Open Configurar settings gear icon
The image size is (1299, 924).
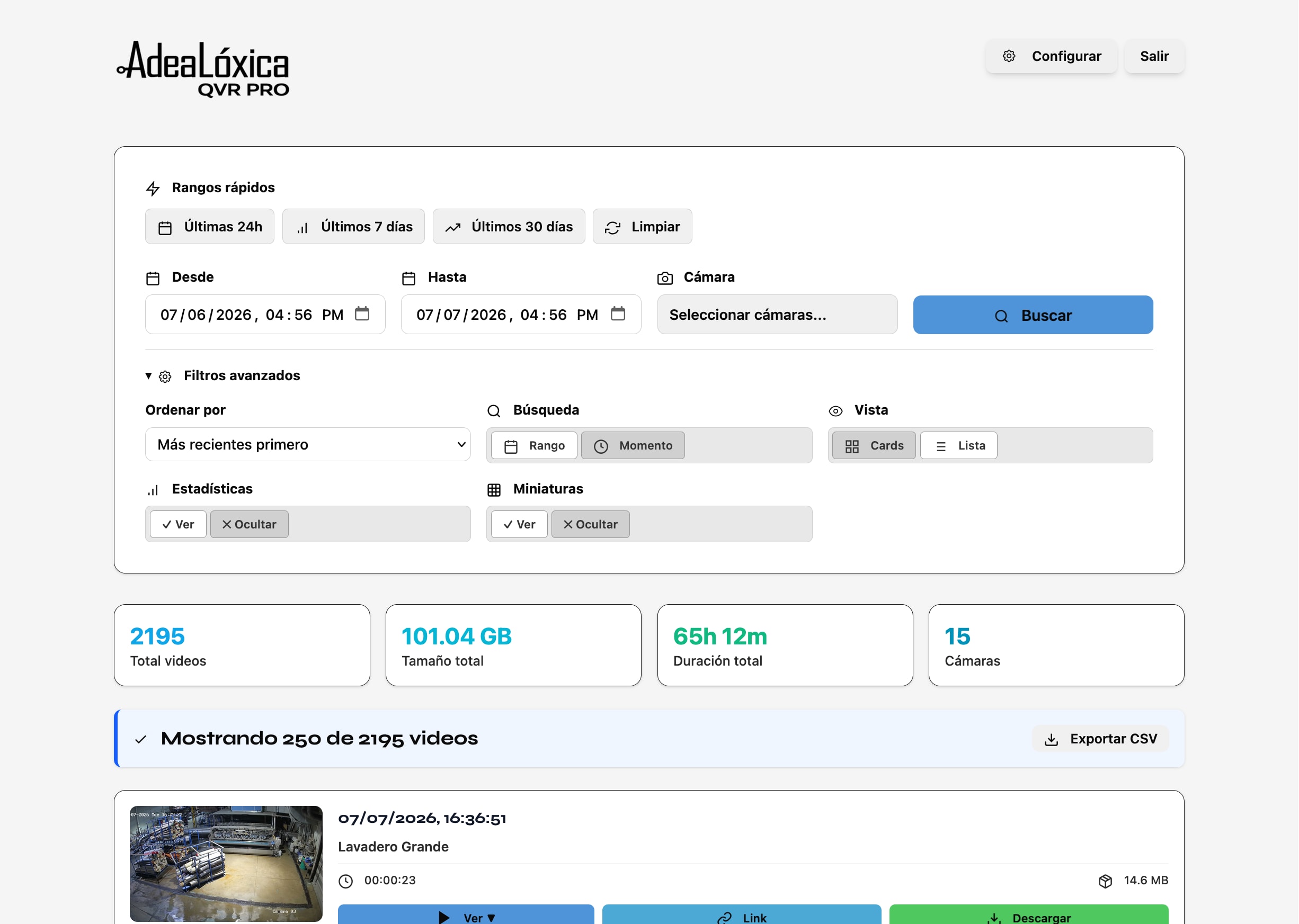(x=1009, y=56)
